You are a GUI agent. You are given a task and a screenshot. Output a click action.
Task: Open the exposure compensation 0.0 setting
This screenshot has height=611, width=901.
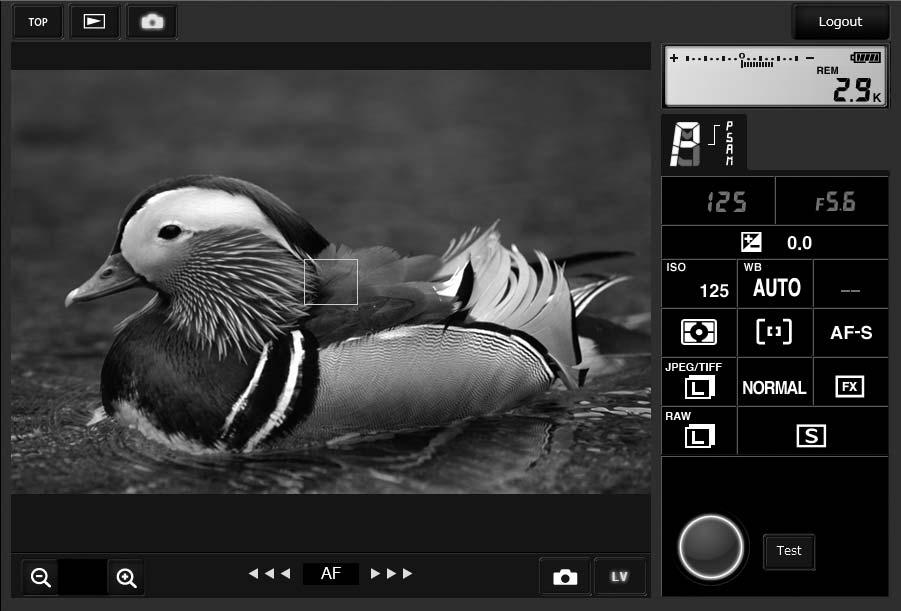tap(775, 243)
